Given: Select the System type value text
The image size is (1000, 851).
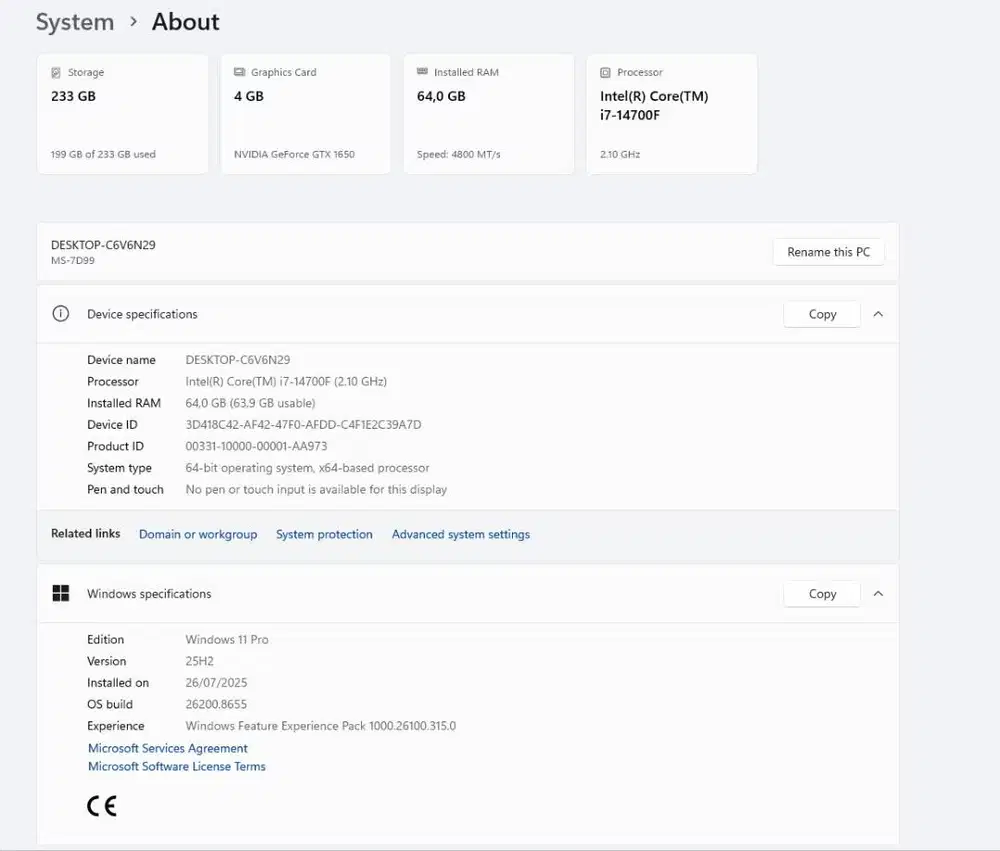Looking at the screenshot, I should click(307, 468).
